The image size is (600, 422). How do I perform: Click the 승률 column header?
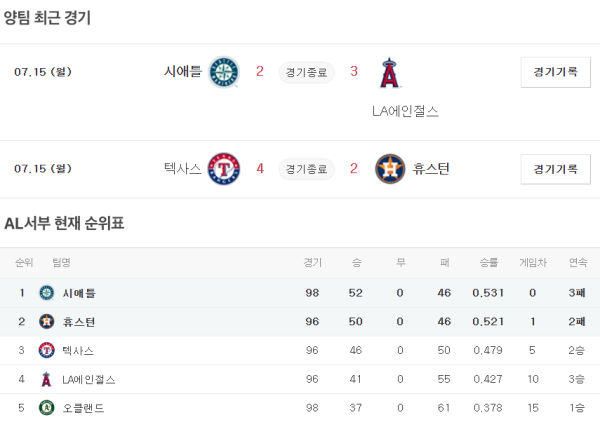pos(488,263)
